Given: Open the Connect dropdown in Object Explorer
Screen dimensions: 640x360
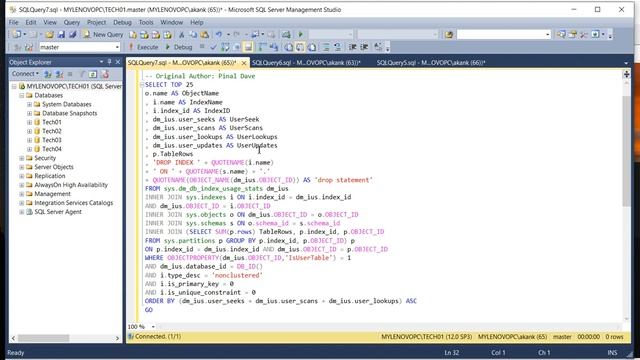Looking at the screenshot, I should click(x=25, y=74).
